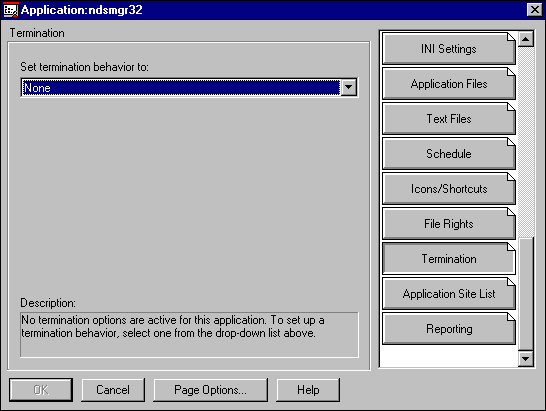Close the Application:ndsmgr32 dialog
This screenshot has height=411, width=546.
pos(534,10)
